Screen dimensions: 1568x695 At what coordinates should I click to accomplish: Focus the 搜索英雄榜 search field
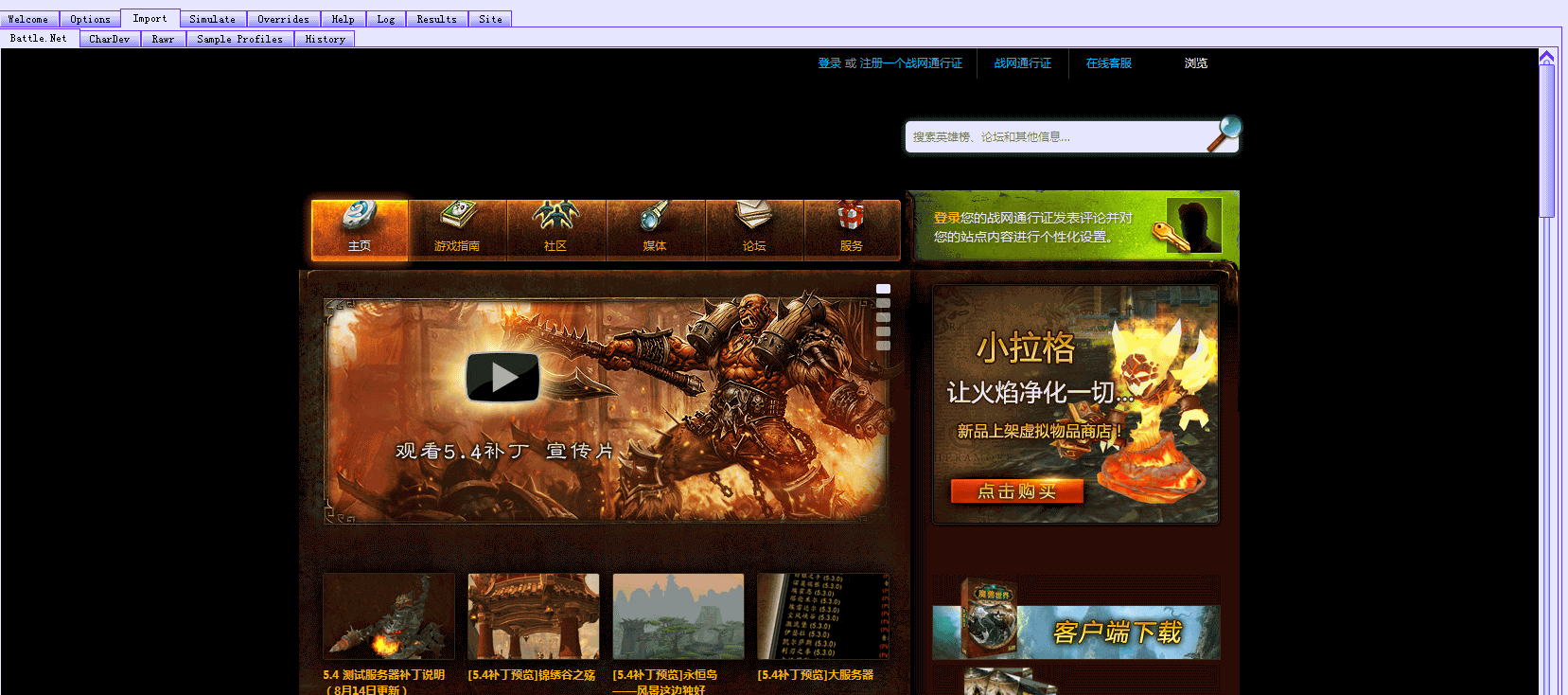pos(1055,137)
